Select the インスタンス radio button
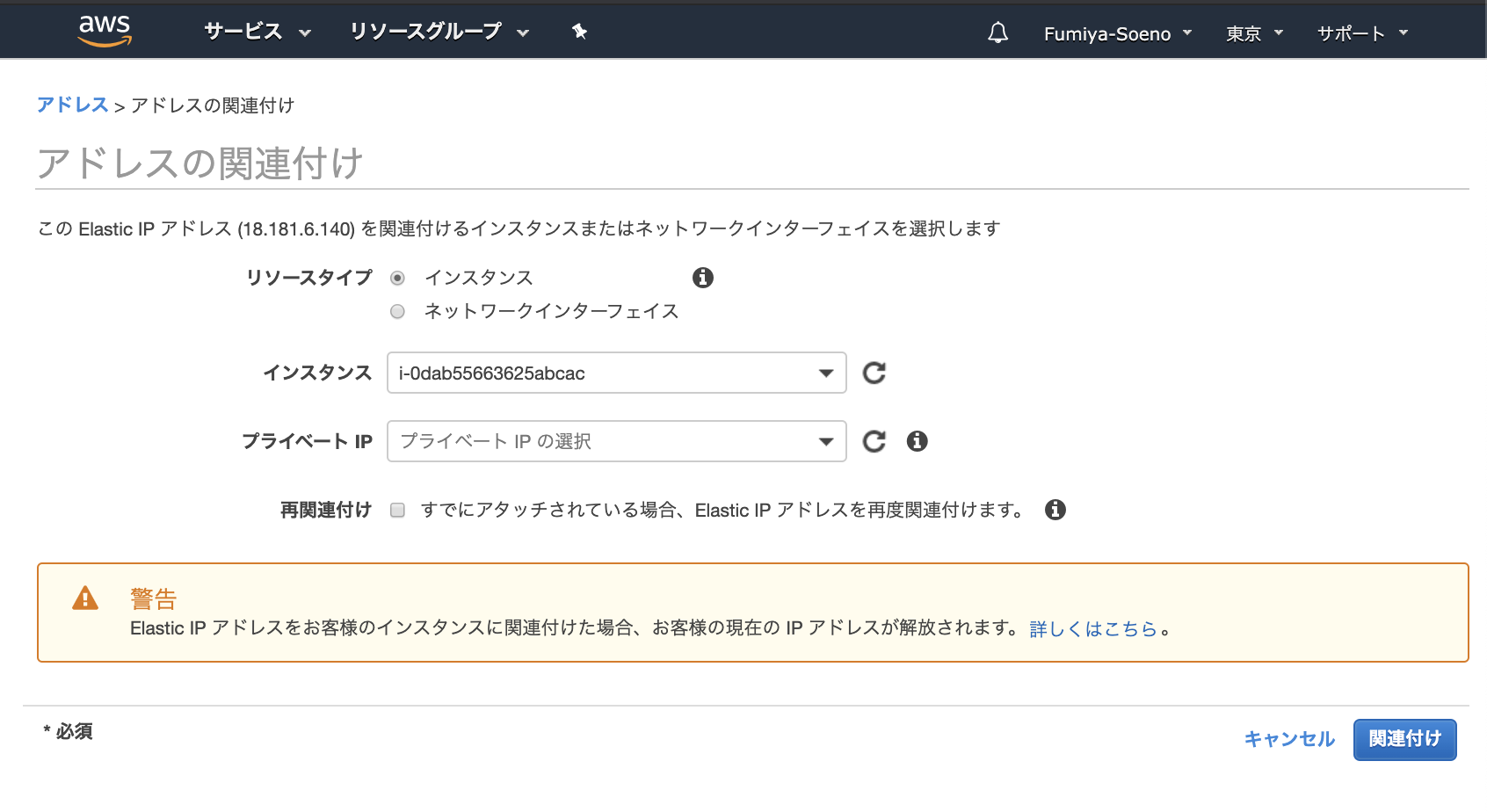 click(397, 277)
